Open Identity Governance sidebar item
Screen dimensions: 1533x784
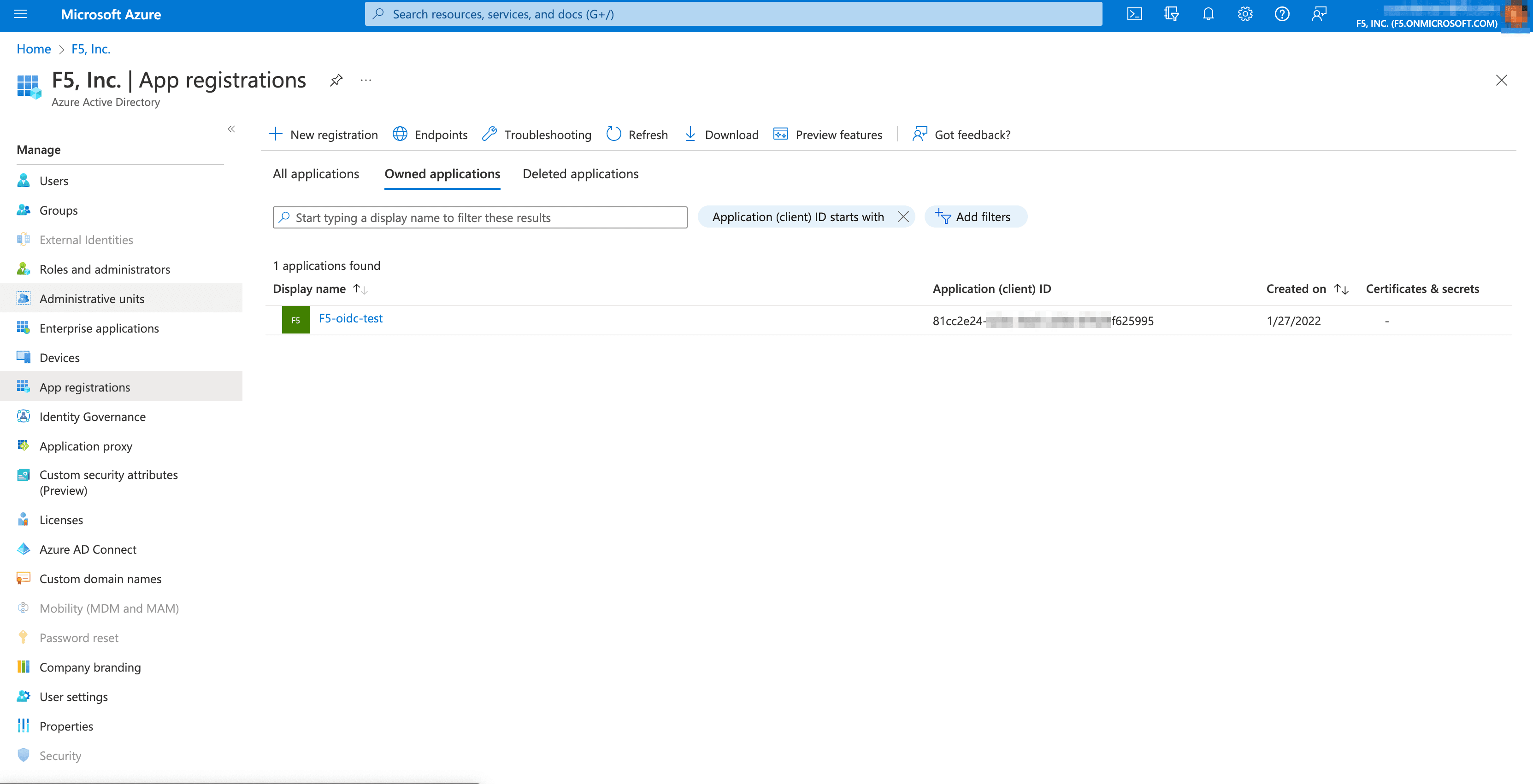pyautogui.click(x=92, y=416)
